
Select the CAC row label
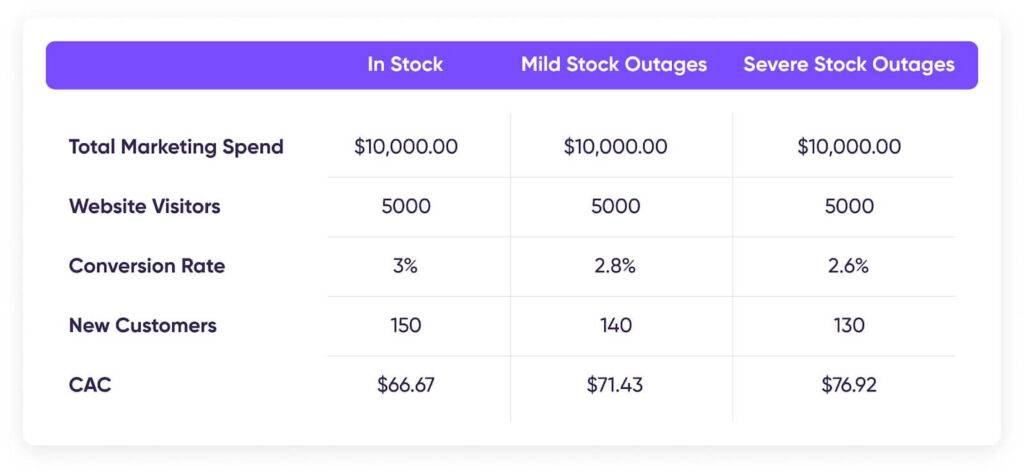90,385
